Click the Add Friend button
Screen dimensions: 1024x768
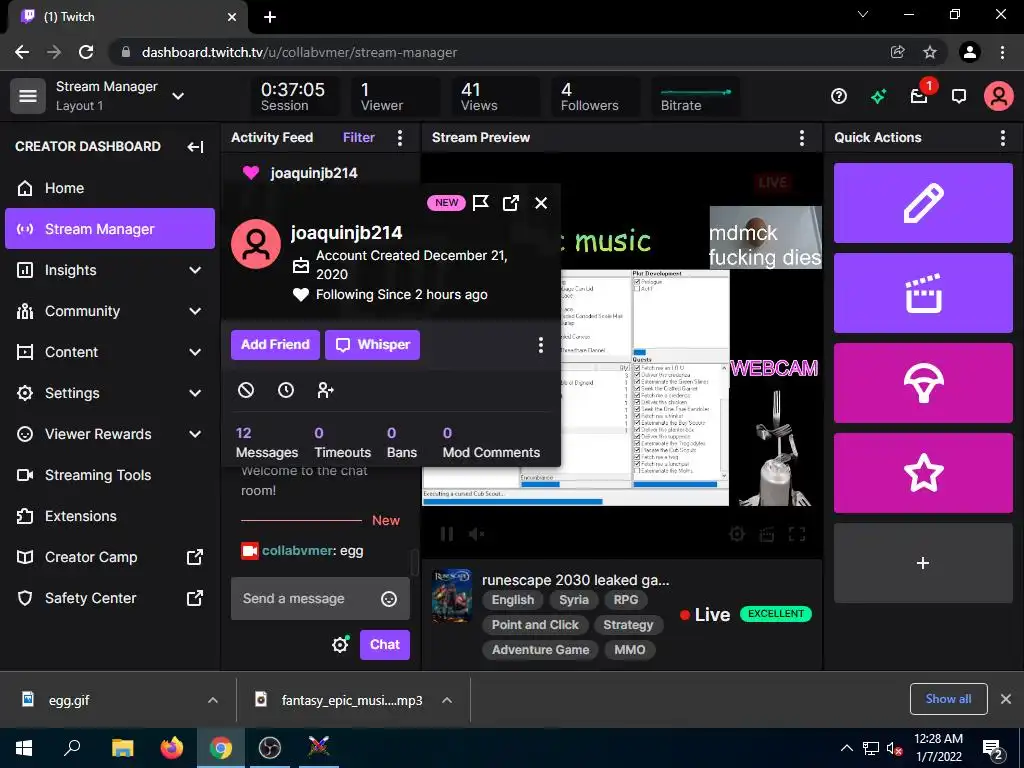click(275, 345)
